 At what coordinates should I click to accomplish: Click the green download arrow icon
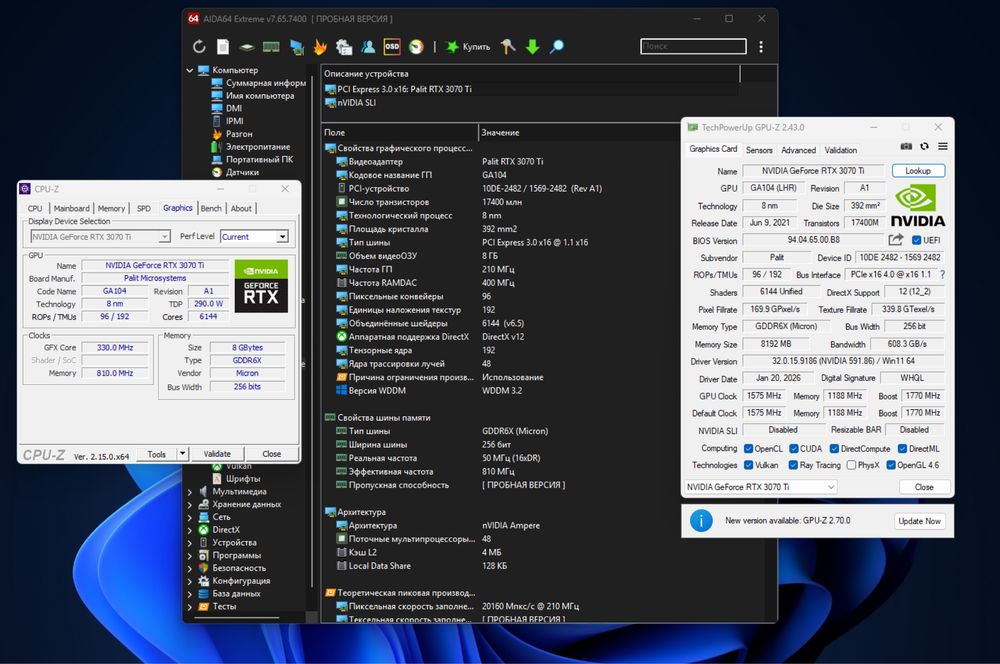[x=532, y=47]
